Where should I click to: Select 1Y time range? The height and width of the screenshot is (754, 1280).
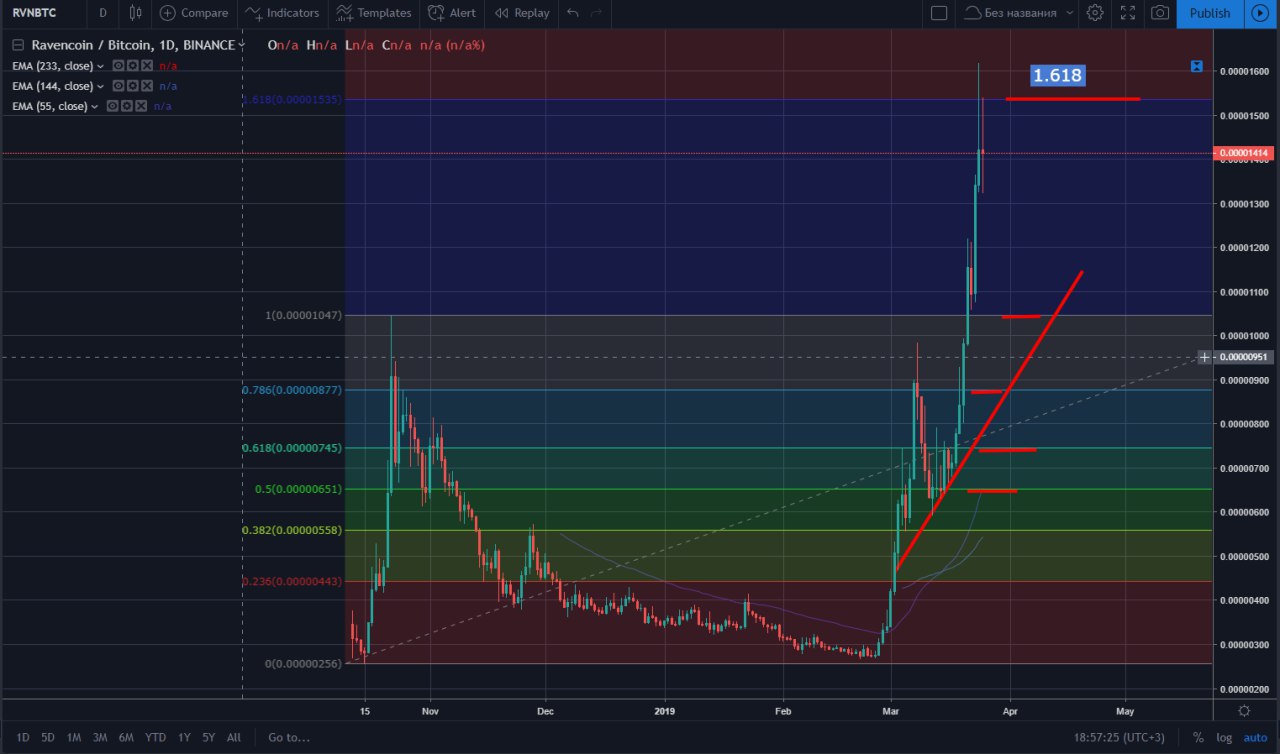pos(184,737)
